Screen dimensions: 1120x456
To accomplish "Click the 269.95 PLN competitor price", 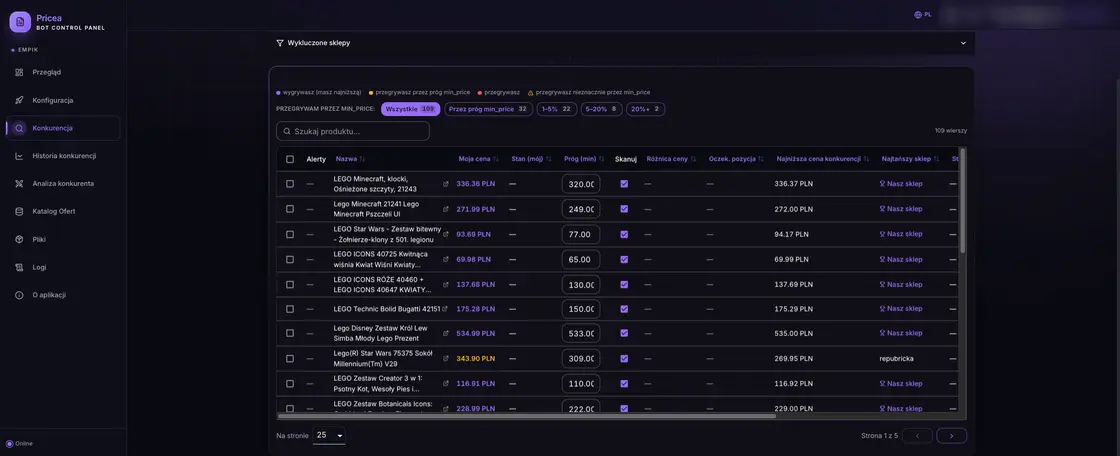I will pyautogui.click(x=794, y=359).
